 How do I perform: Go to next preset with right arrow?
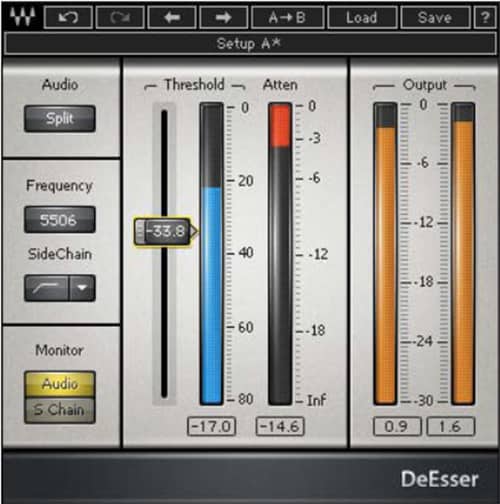point(224,17)
